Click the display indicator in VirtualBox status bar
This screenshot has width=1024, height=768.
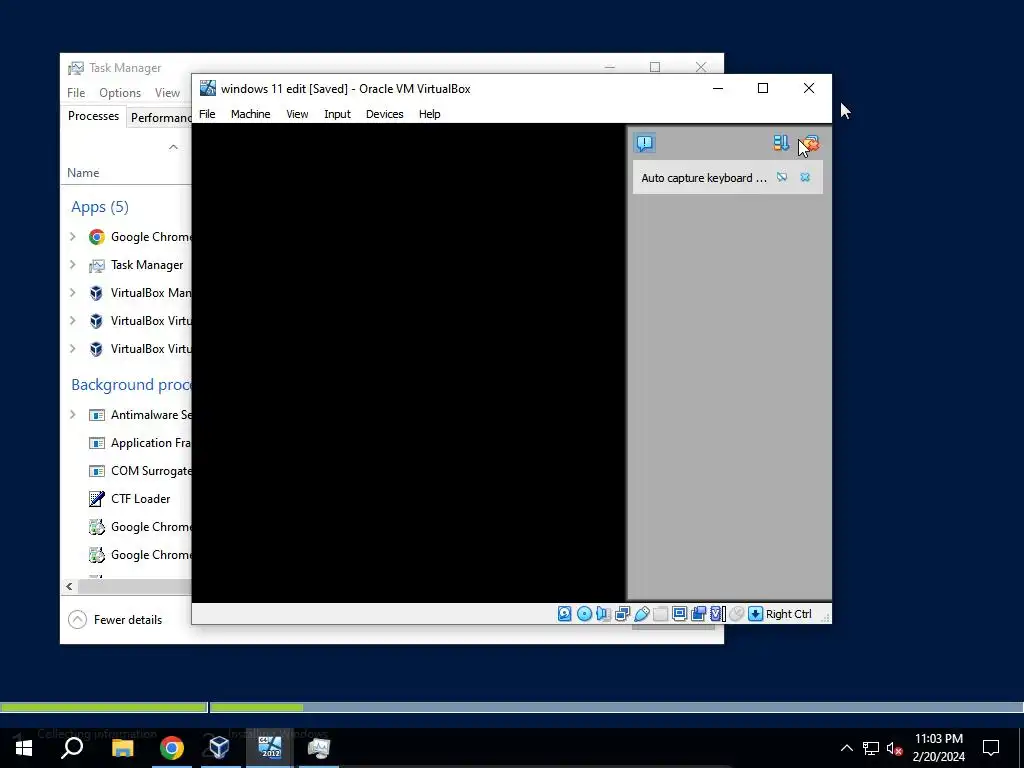coord(679,614)
